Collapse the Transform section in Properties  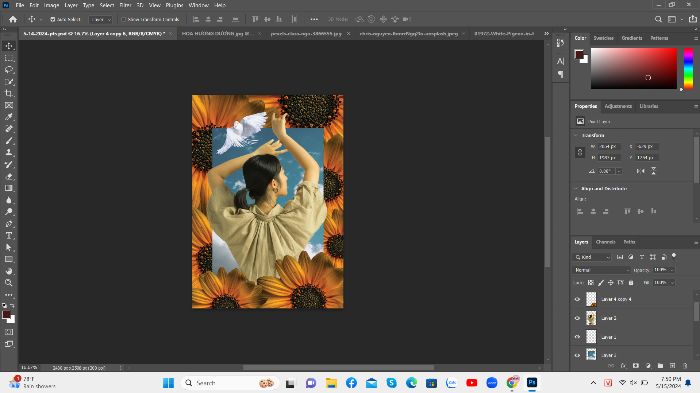pyautogui.click(x=576, y=135)
